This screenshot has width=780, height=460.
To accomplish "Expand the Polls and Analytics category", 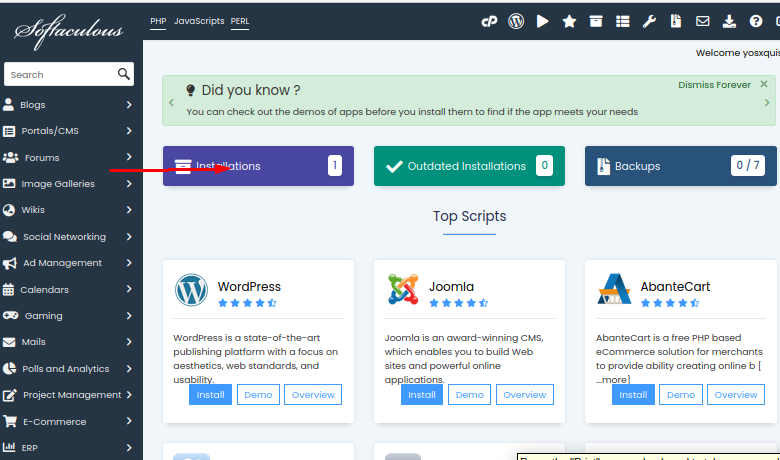I will click(68, 368).
